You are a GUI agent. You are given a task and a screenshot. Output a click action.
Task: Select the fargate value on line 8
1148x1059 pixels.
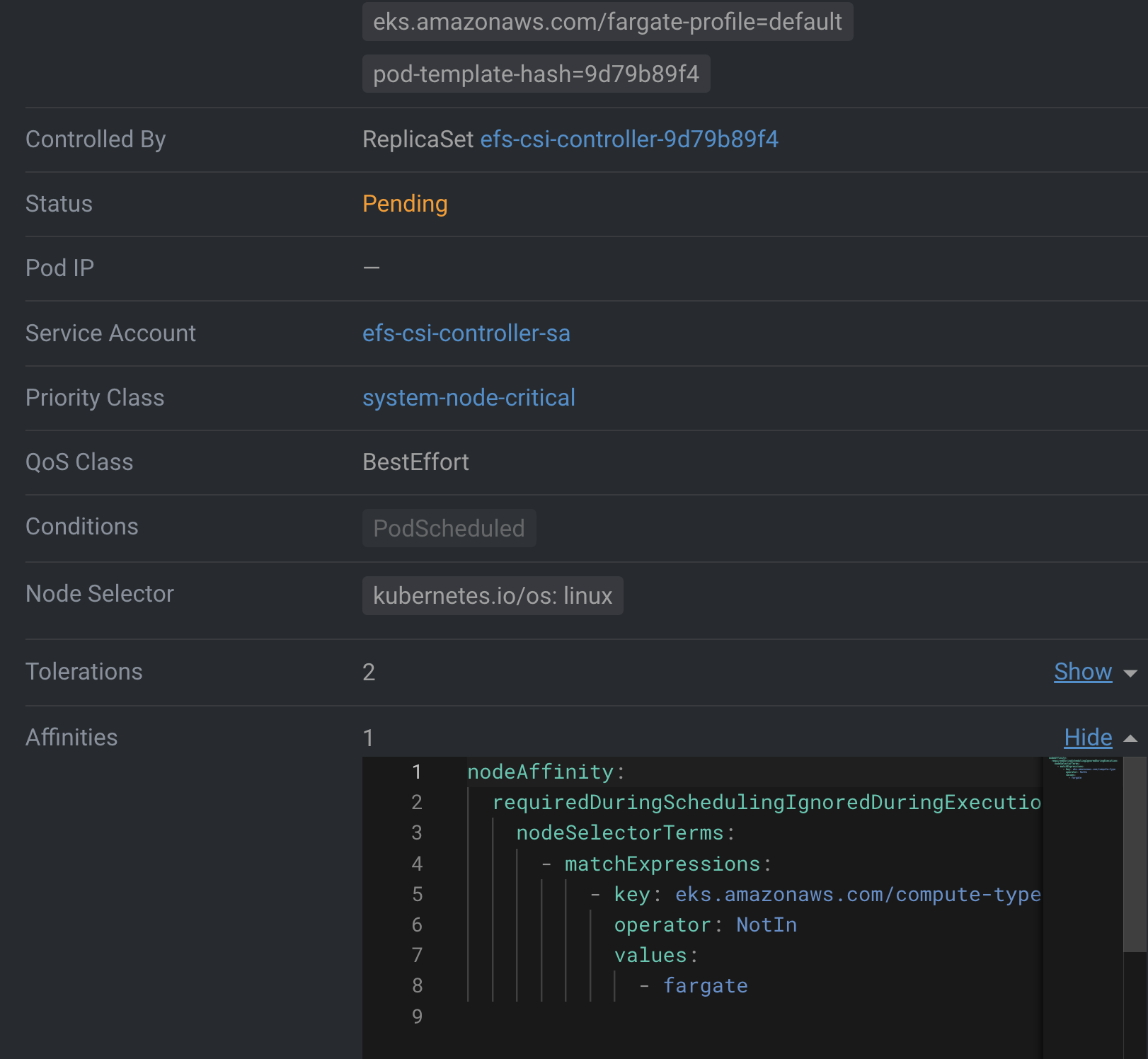coord(705,985)
